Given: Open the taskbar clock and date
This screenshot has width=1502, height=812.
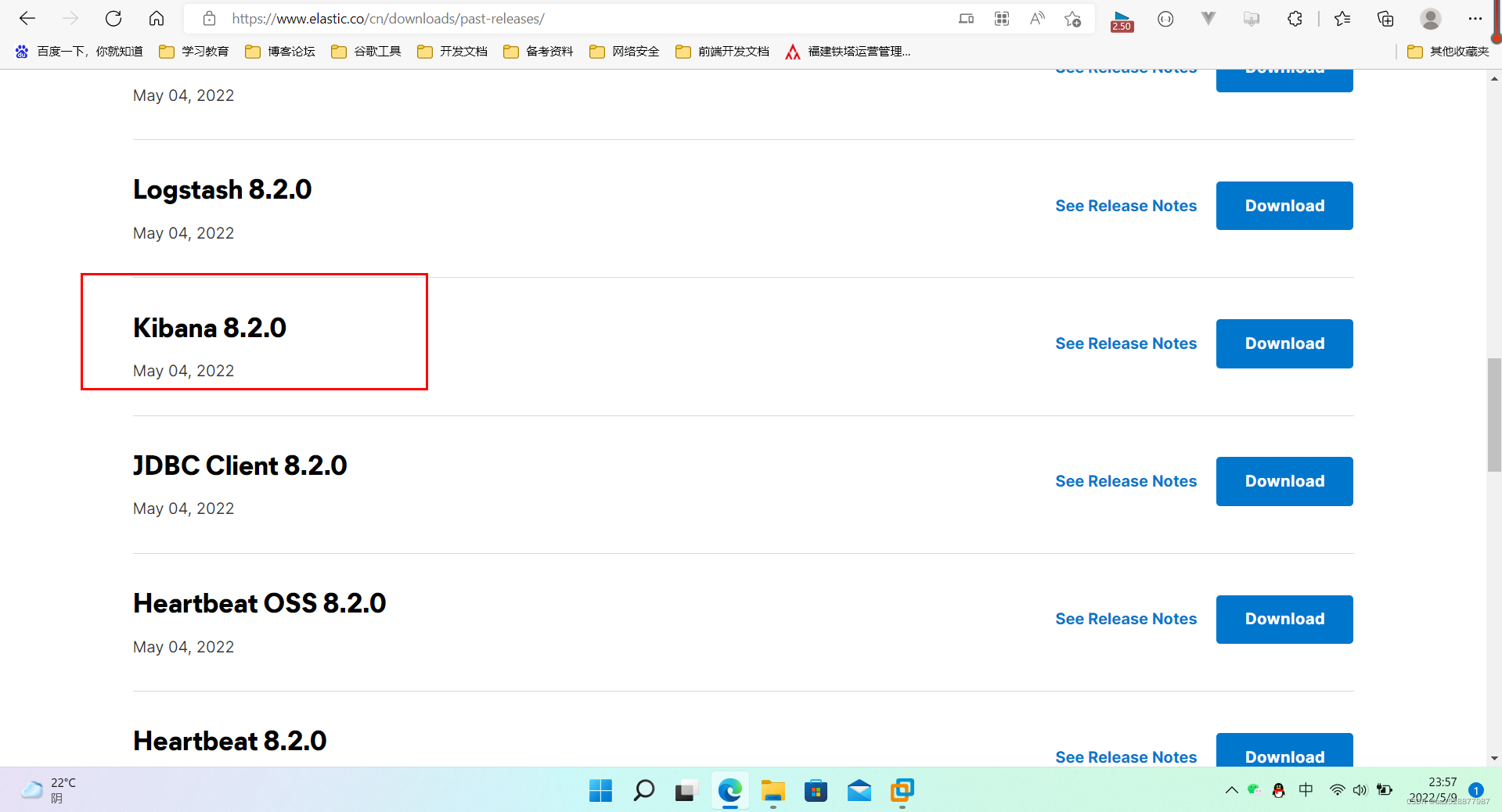Looking at the screenshot, I should point(1434,790).
